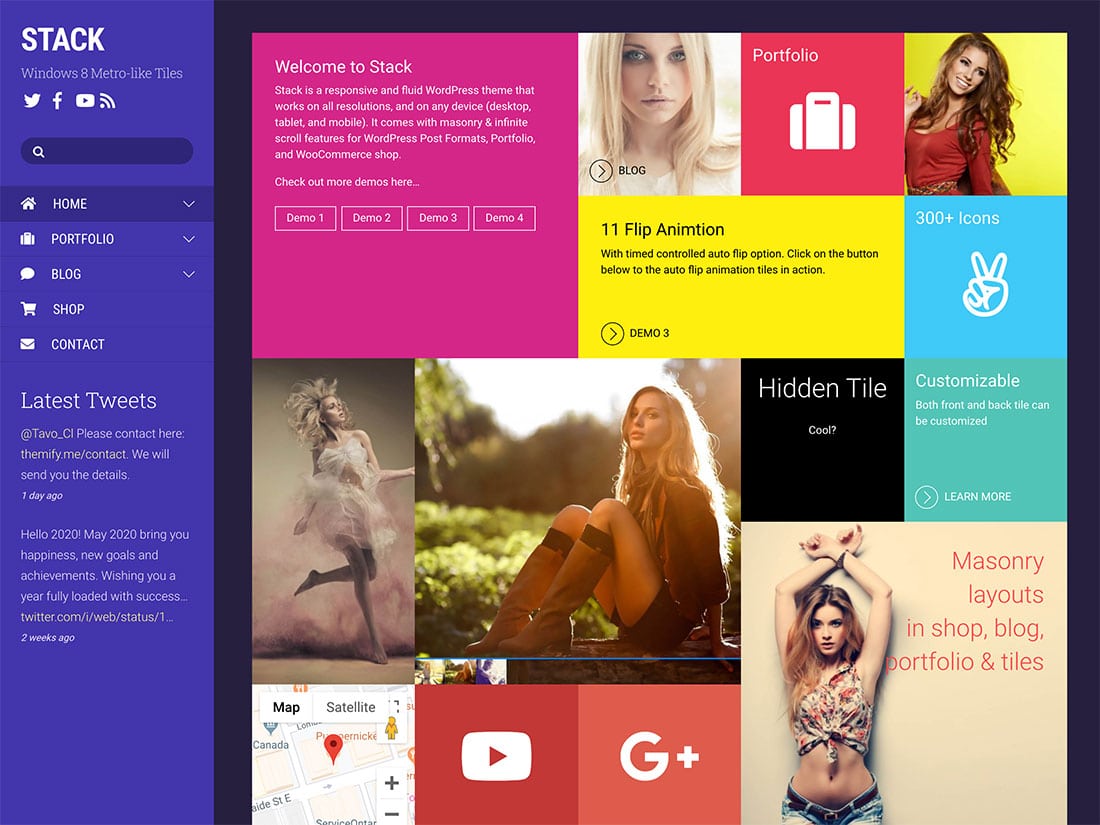Open the BLOG menu item
This screenshot has height=825, width=1100.
[107, 274]
